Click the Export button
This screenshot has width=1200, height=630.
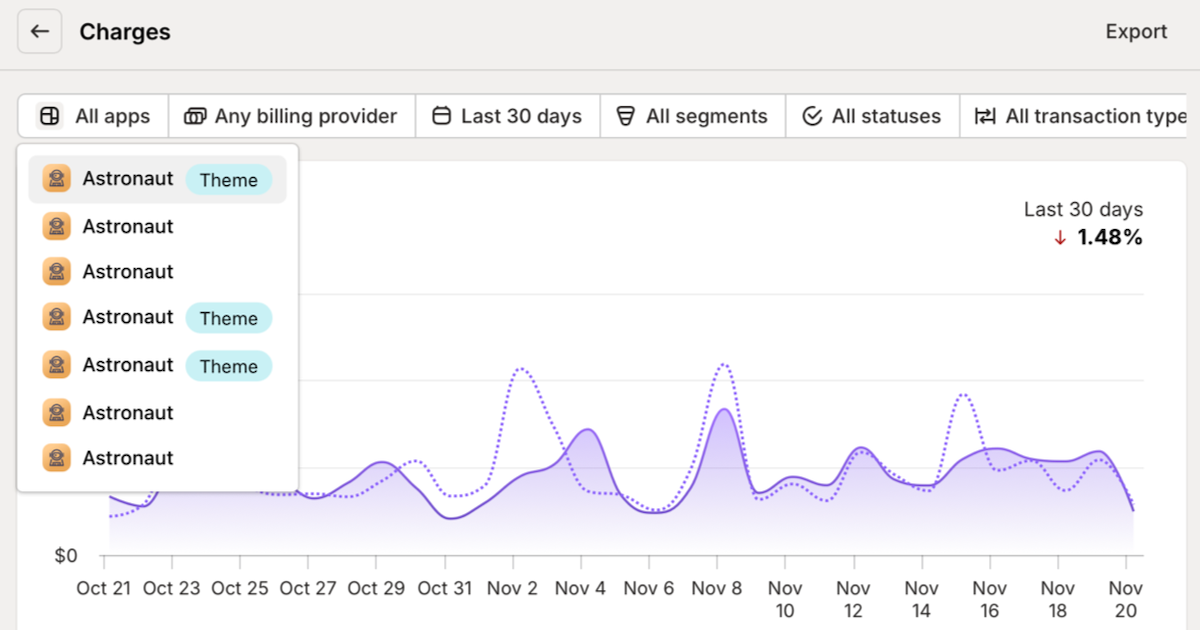pos(1136,32)
